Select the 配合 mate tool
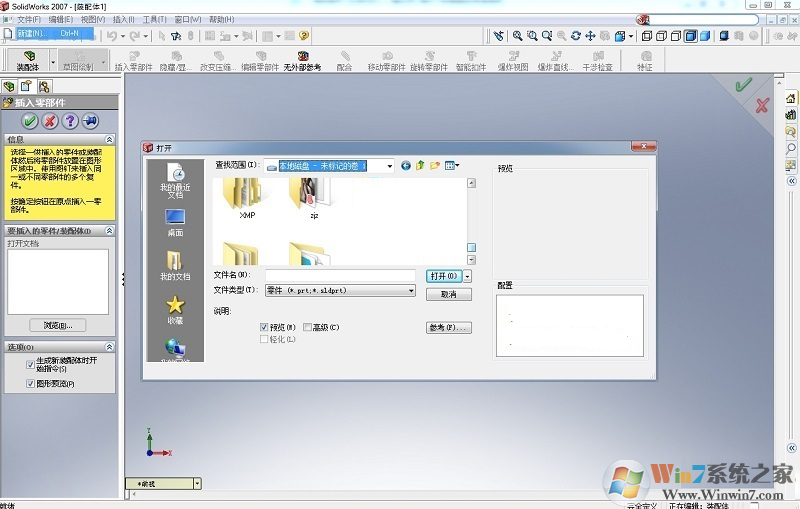This screenshot has width=800, height=509. tap(345, 61)
